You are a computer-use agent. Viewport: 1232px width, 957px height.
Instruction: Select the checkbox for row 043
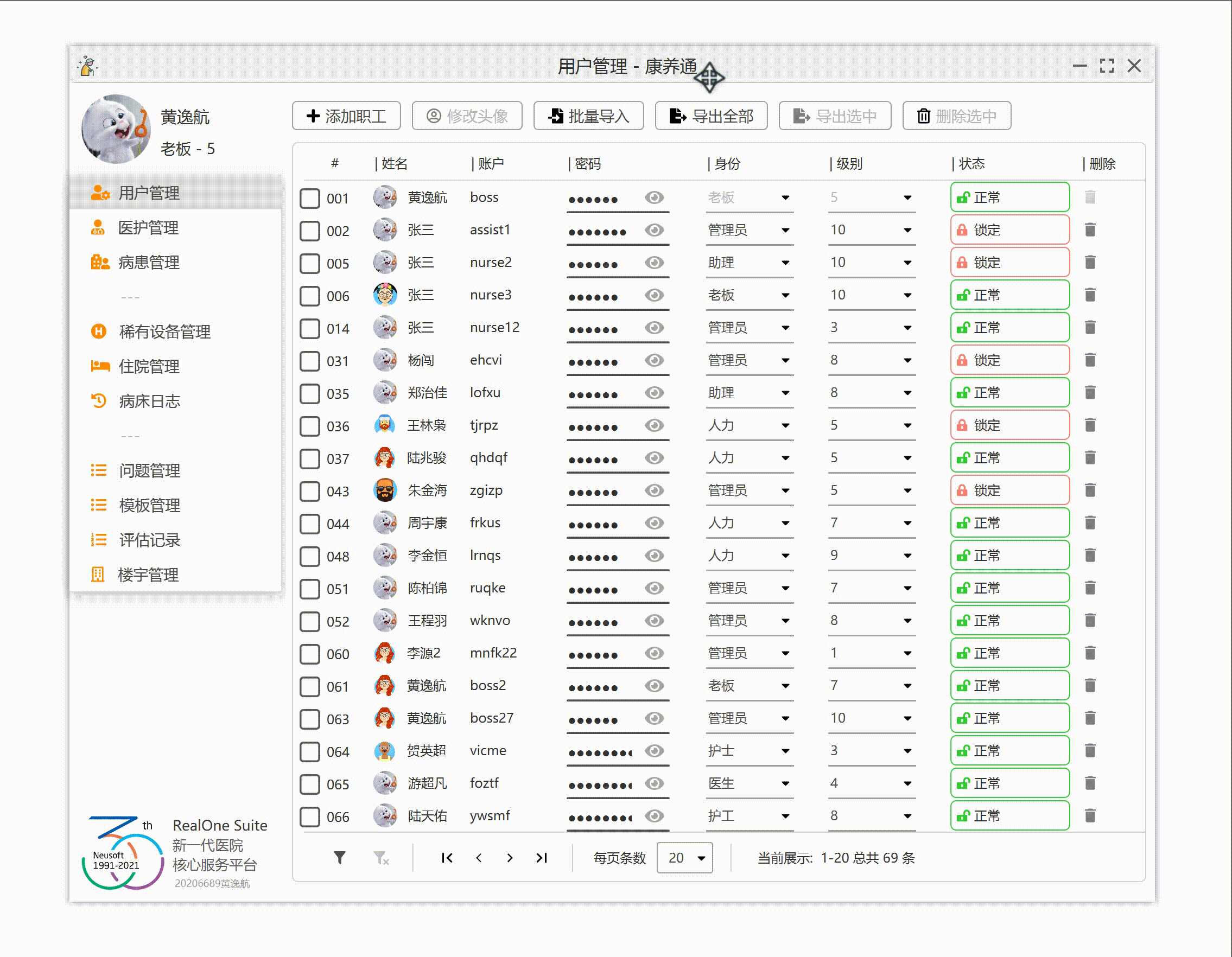point(310,490)
